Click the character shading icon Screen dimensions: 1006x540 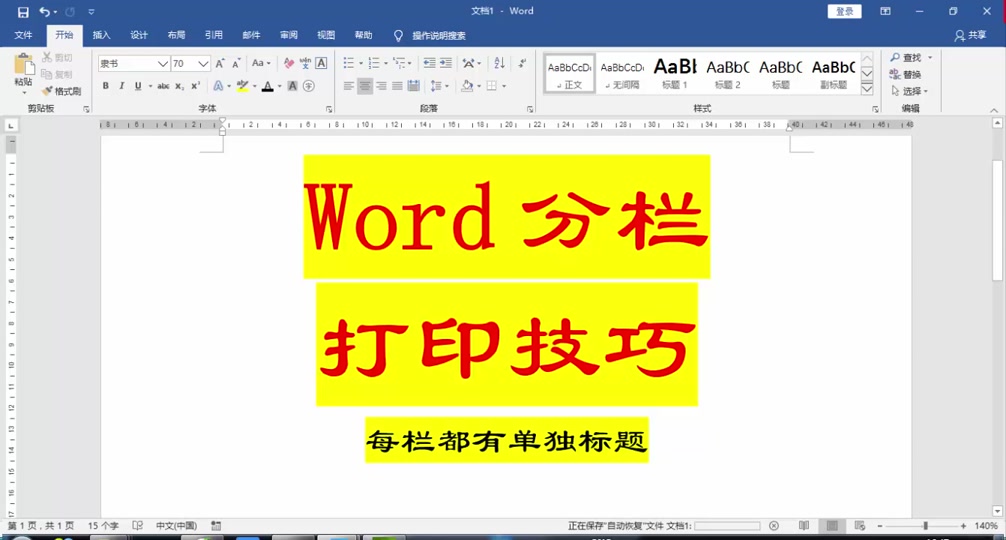coord(293,86)
